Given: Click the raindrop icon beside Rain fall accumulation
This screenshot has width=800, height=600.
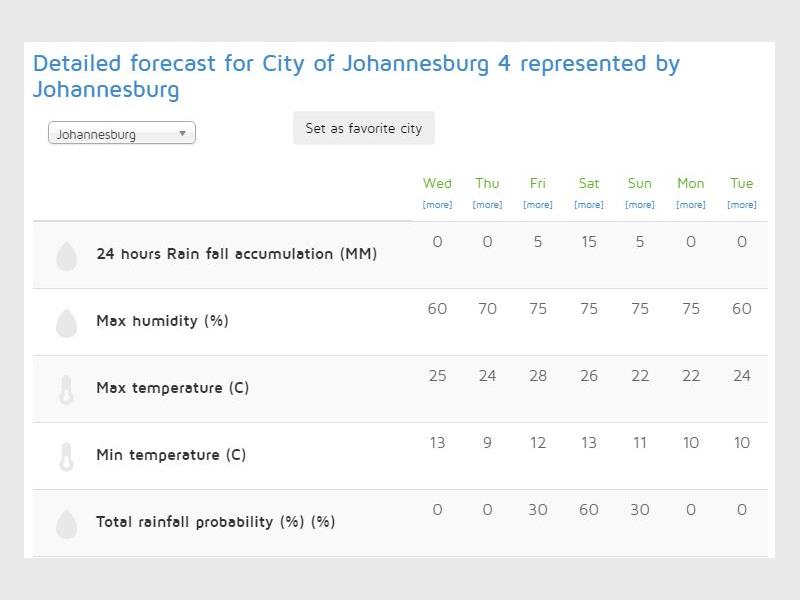Looking at the screenshot, I should (x=66, y=256).
